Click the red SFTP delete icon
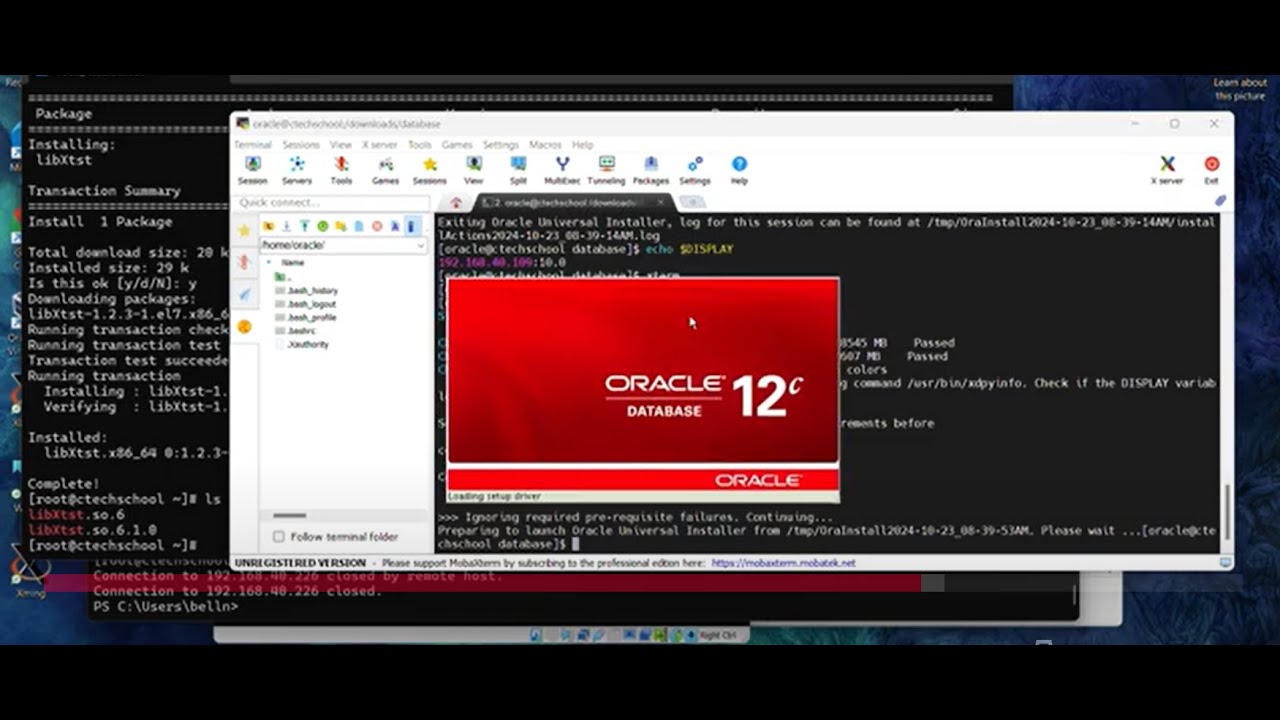This screenshot has height=720, width=1280. point(377,227)
